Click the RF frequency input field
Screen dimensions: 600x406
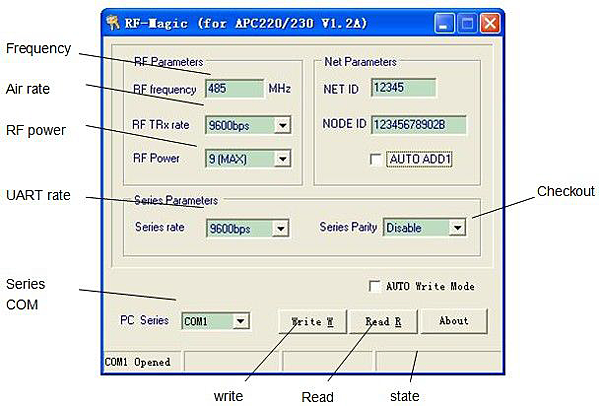click(235, 89)
